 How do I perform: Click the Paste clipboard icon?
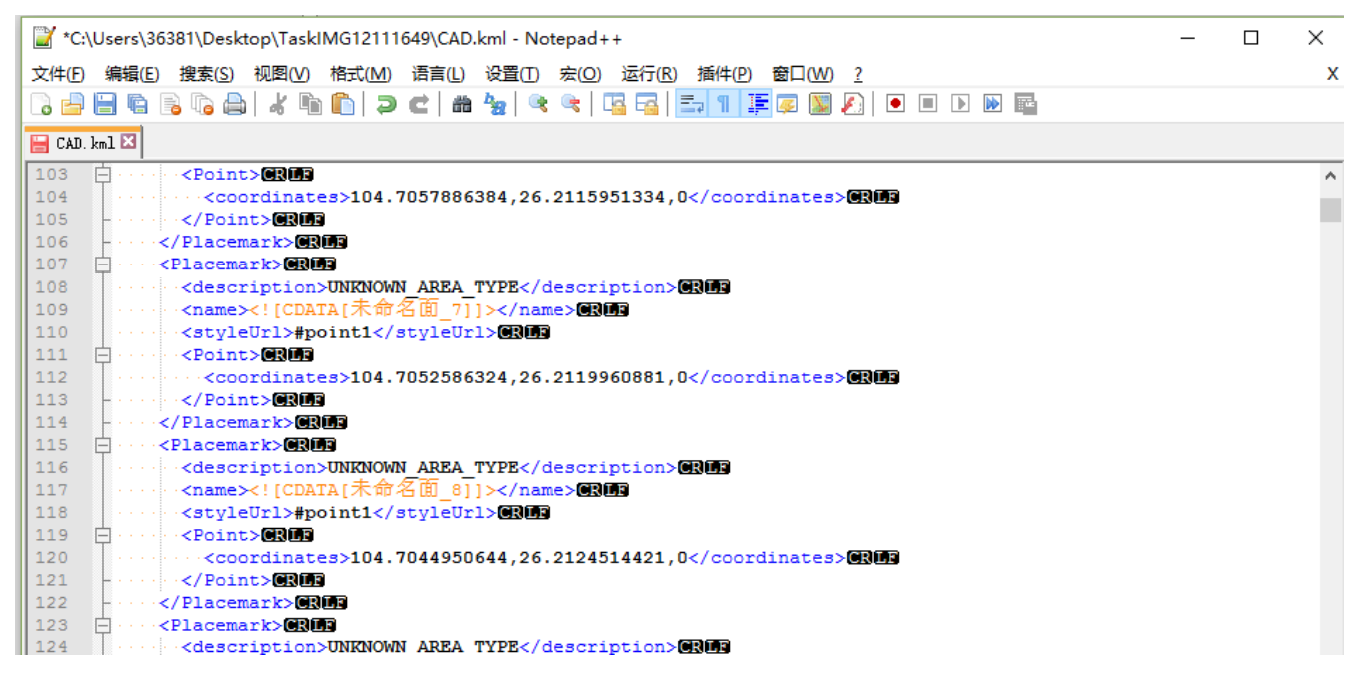click(x=343, y=104)
